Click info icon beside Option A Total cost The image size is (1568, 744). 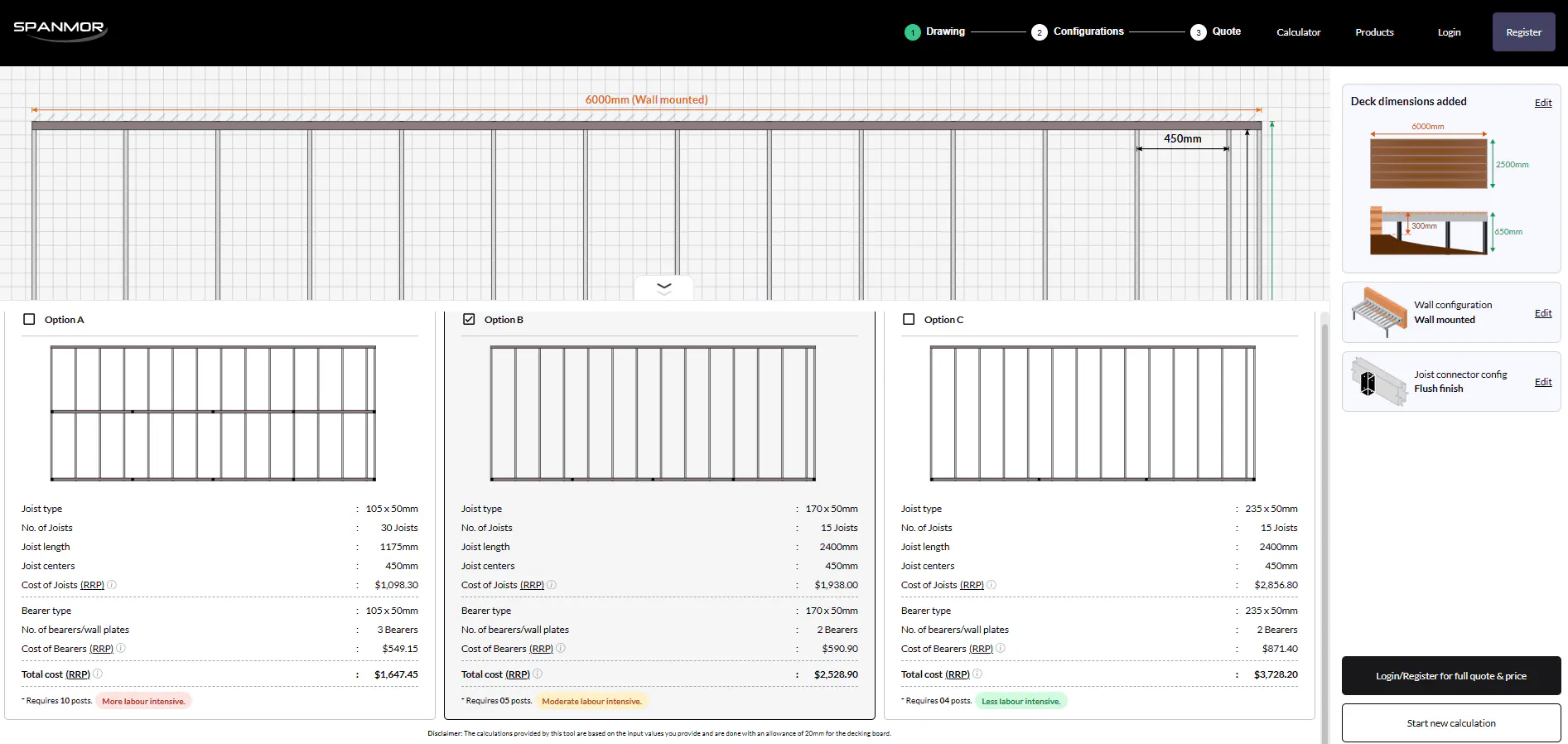(x=98, y=674)
